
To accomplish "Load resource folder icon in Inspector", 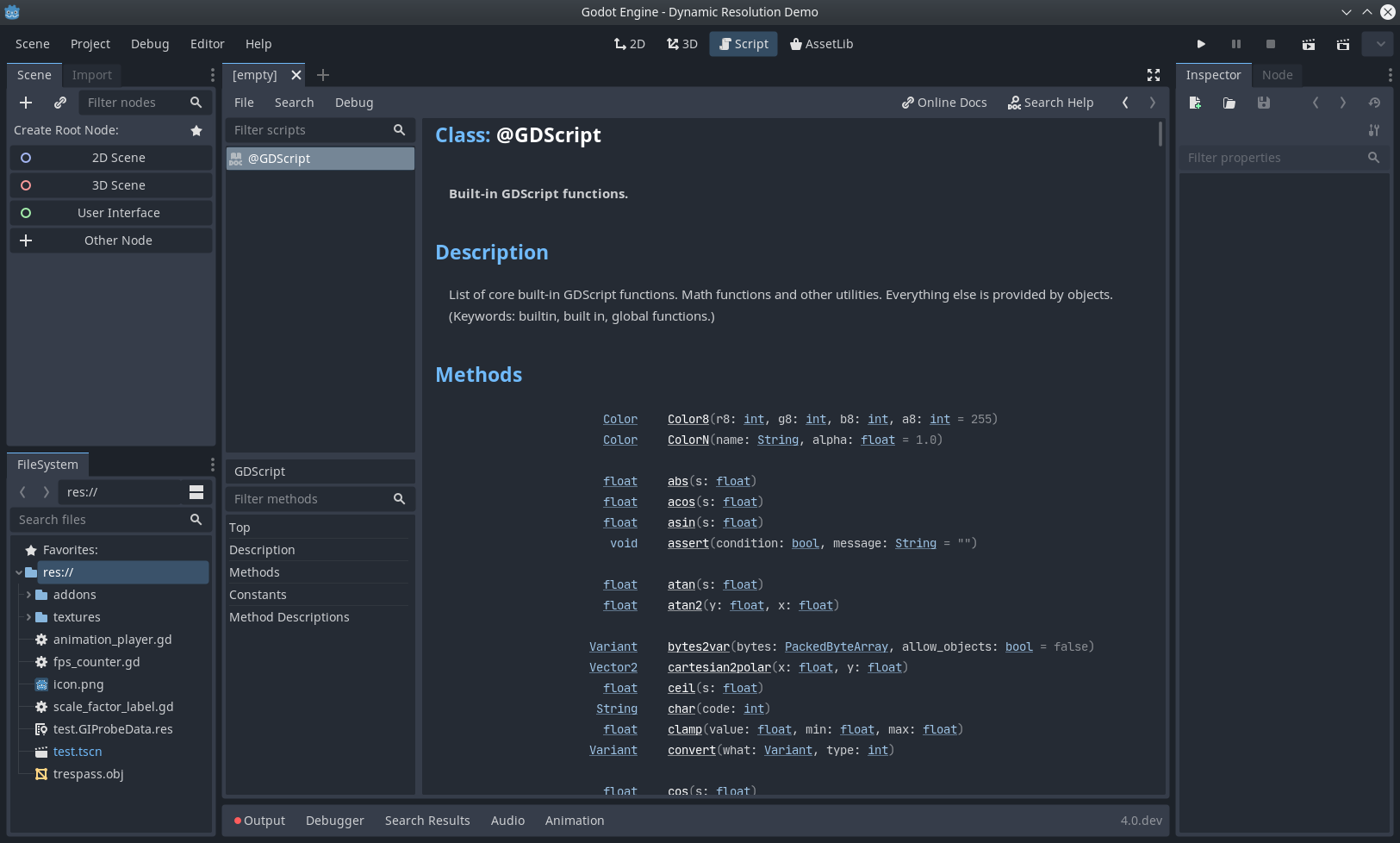I will click(1229, 103).
